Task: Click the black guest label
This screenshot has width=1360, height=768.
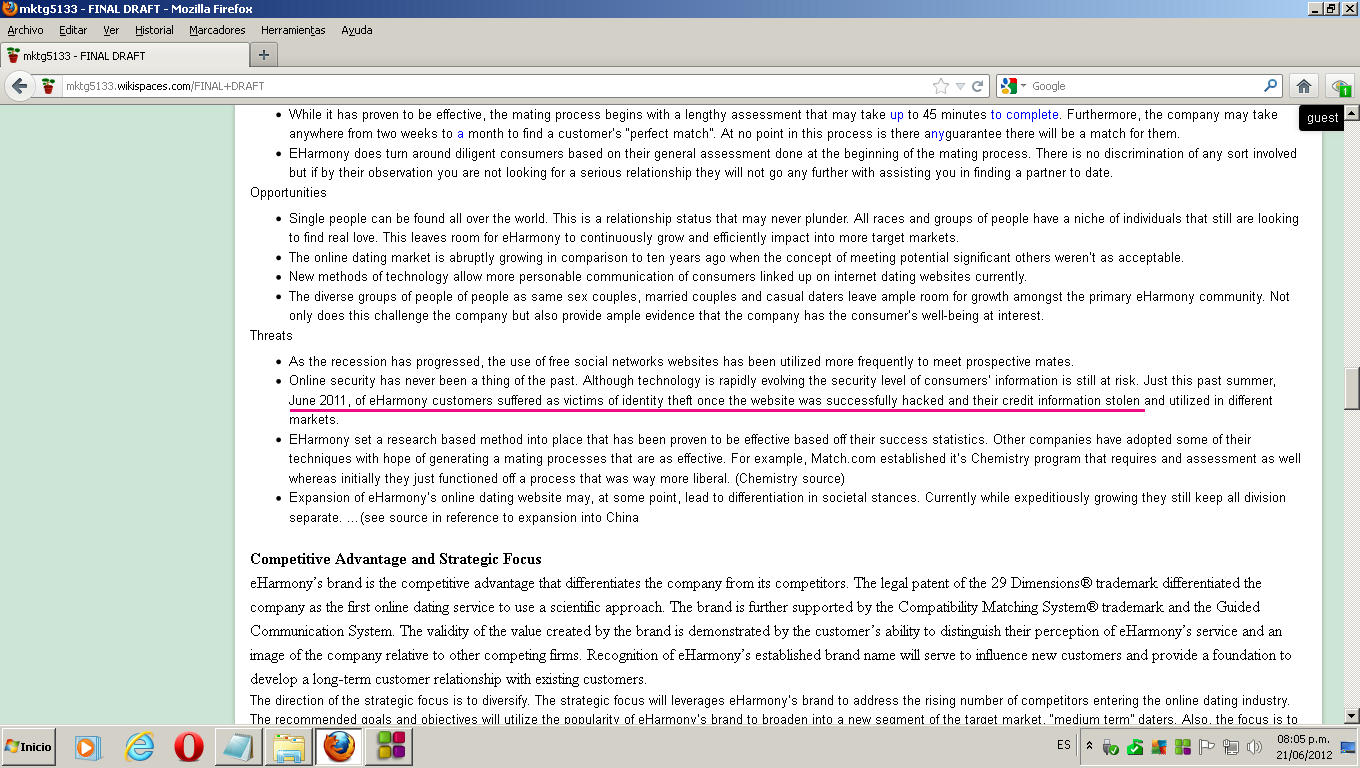Action: tap(1322, 118)
